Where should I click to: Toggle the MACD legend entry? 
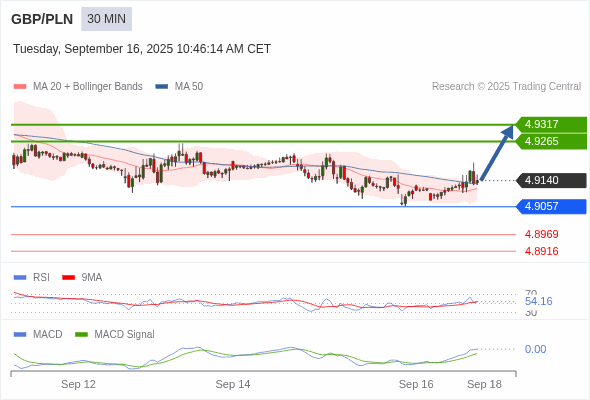(x=38, y=334)
